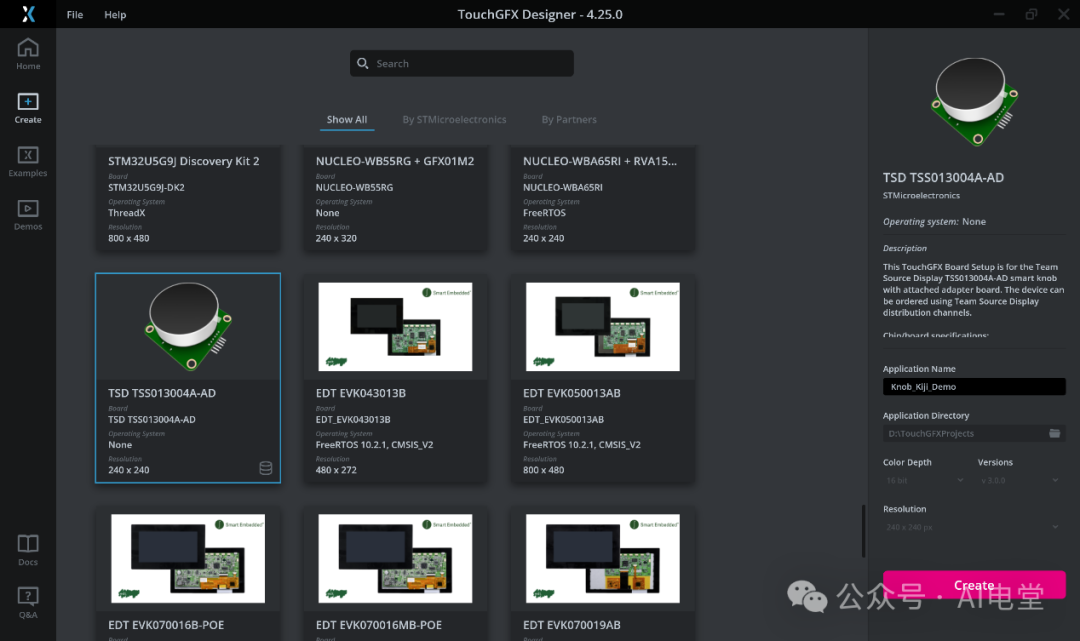This screenshot has height=641, width=1080.
Task: Select the Create icon in the sidebar
Action: (27, 105)
